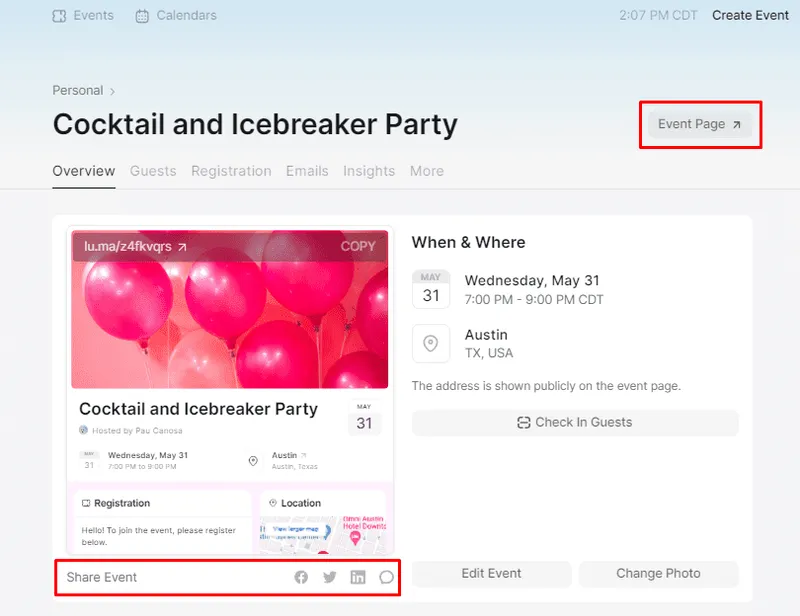Open Calendars in top navigation
Image resolution: width=800 pixels, height=616 pixels.
pos(176,16)
